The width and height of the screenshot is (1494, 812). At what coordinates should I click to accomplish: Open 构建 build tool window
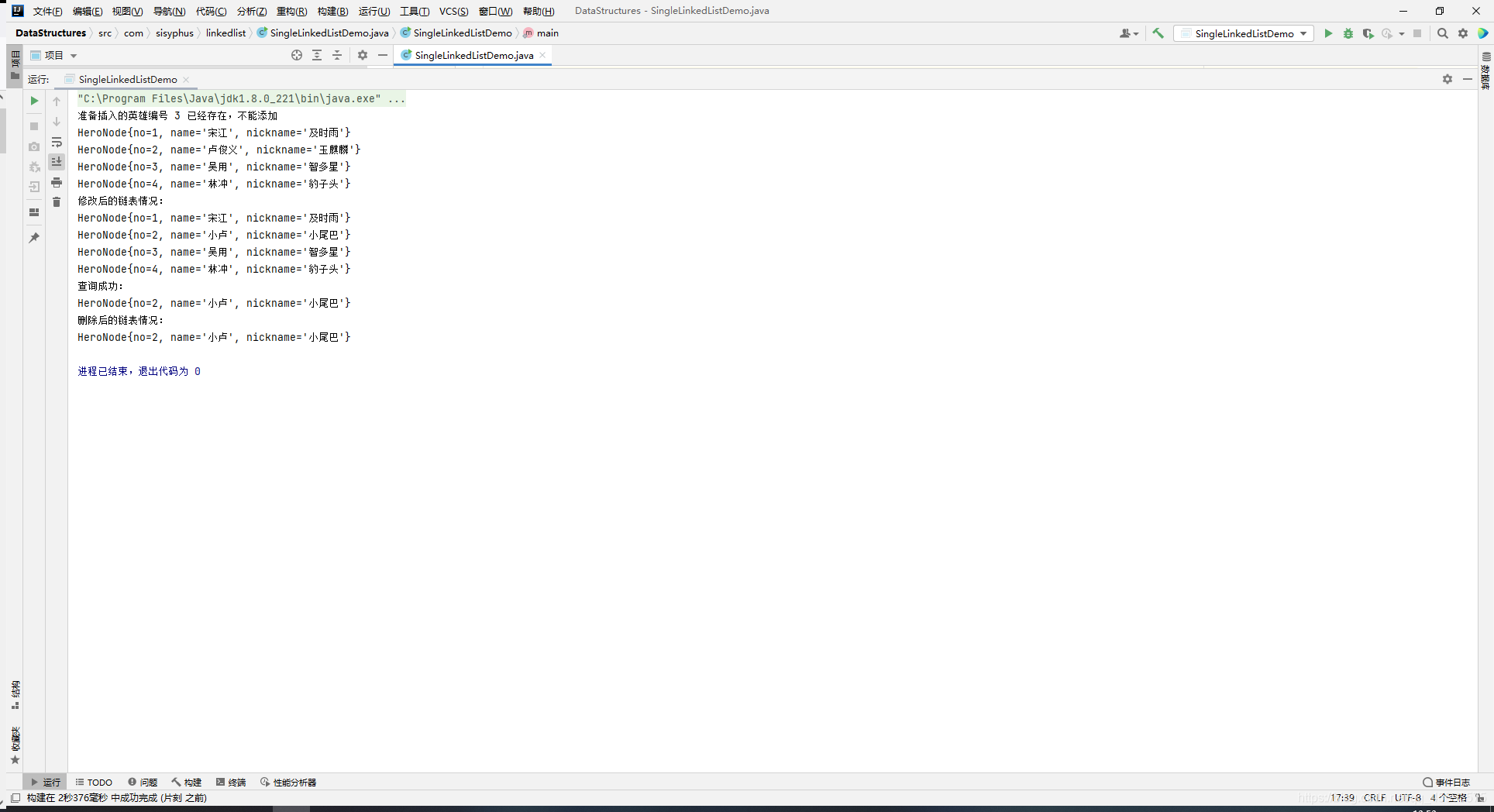point(187,782)
